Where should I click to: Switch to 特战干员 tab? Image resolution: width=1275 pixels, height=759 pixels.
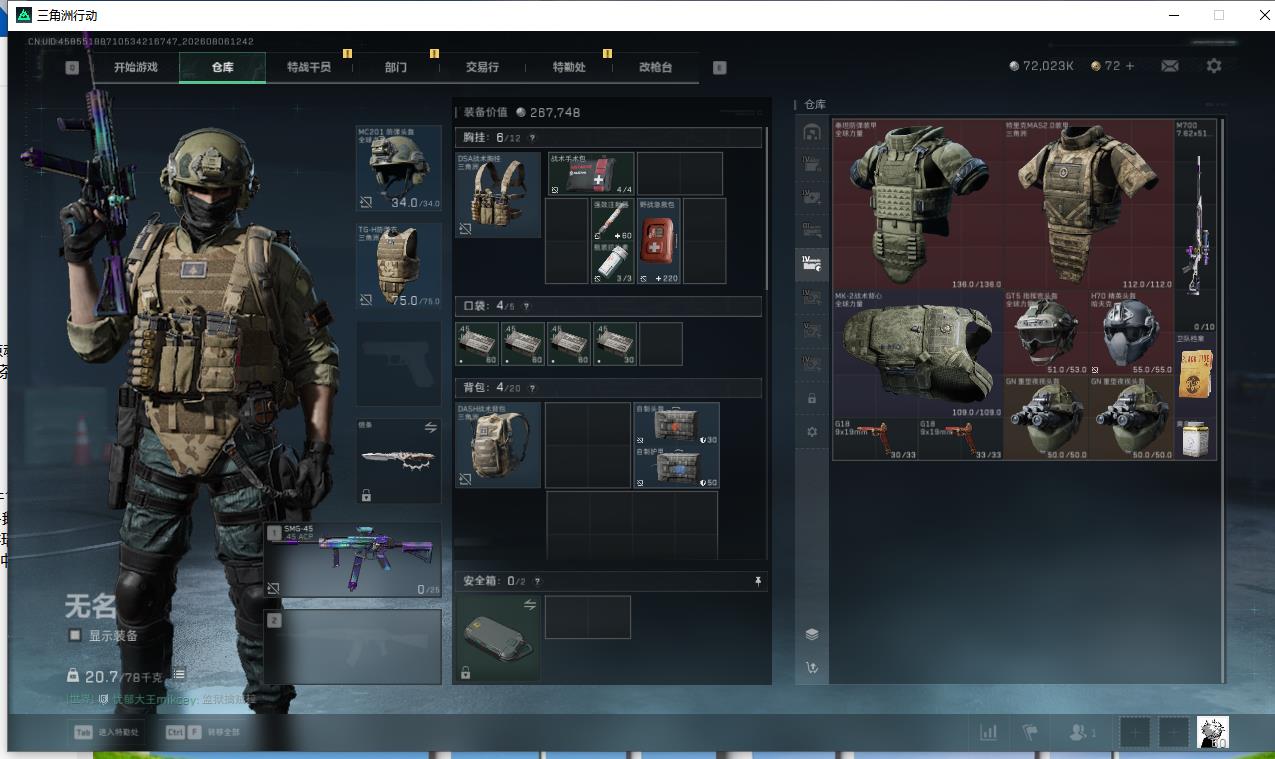308,67
